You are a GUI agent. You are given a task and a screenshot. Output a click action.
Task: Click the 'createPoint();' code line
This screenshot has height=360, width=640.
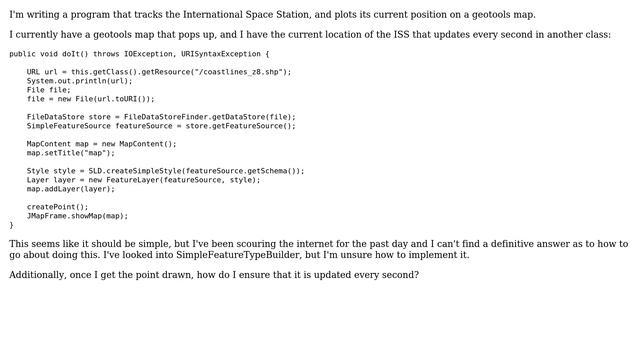[58, 207]
